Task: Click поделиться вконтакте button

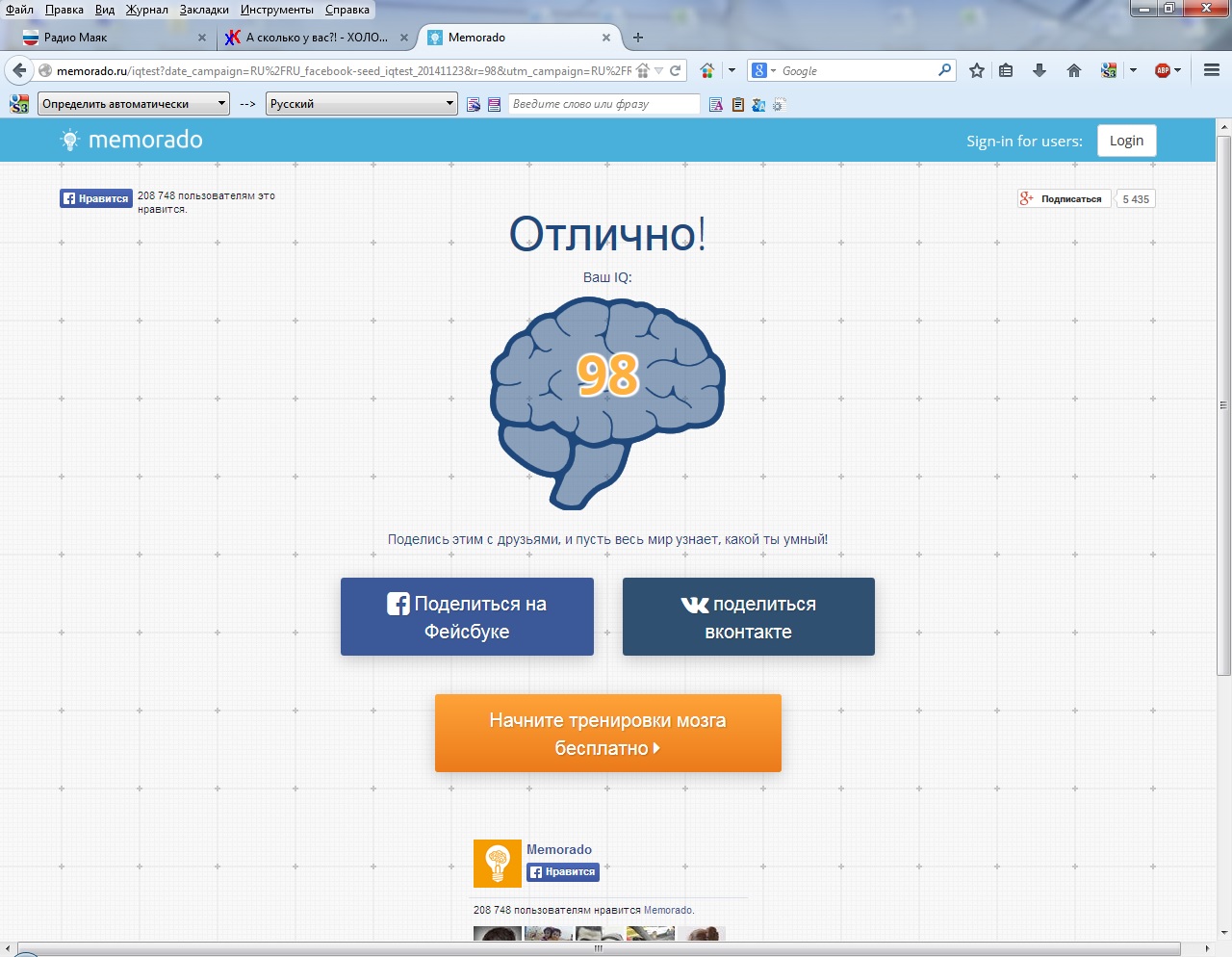Action: pyautogui.click(x=749, y=617)
